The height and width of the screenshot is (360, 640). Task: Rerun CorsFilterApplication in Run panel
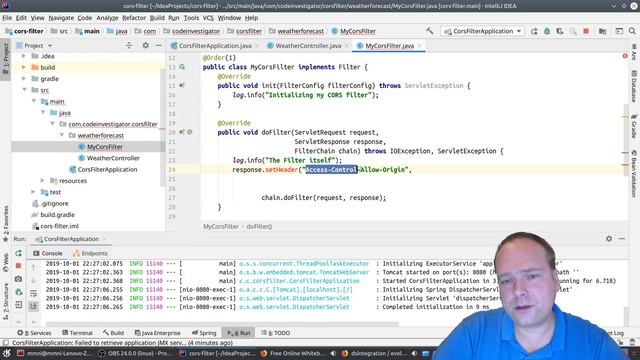click(18, 253)
